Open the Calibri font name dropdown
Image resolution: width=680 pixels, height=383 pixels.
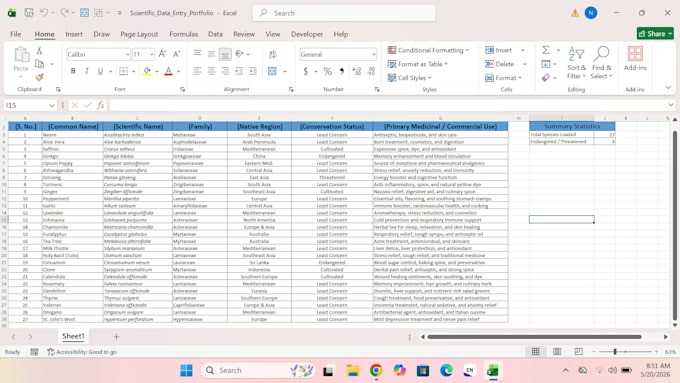(127, 55)
